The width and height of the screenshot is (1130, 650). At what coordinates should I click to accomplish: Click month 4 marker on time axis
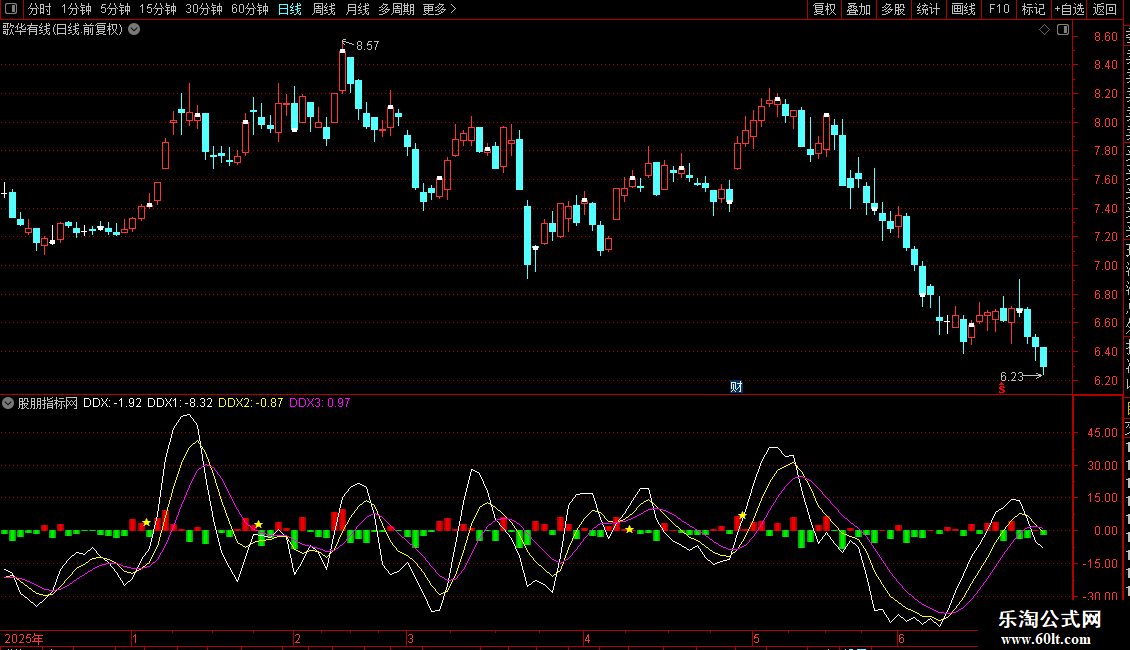tap(587, 638)
